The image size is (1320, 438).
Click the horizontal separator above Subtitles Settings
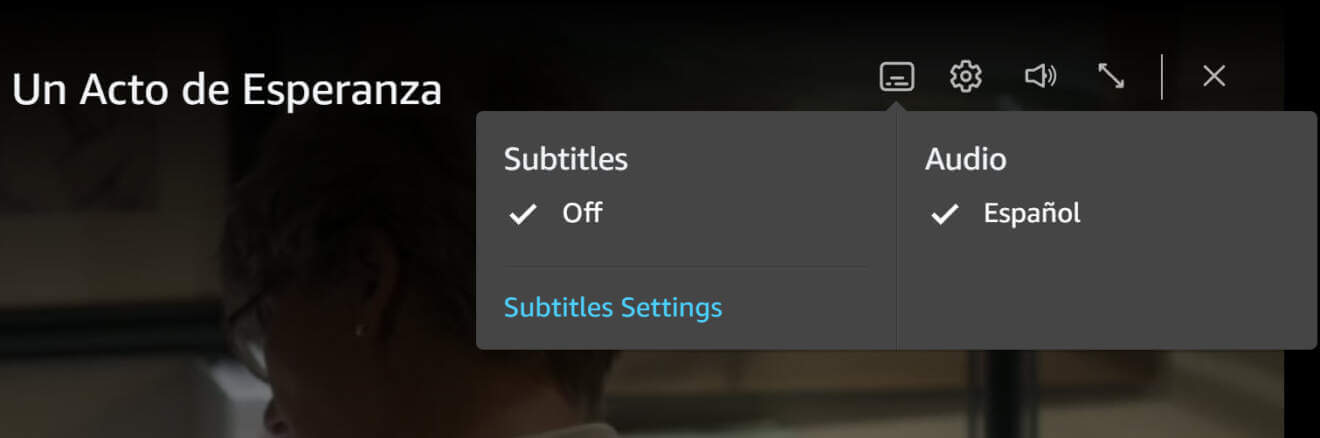[x=685, y=267]
